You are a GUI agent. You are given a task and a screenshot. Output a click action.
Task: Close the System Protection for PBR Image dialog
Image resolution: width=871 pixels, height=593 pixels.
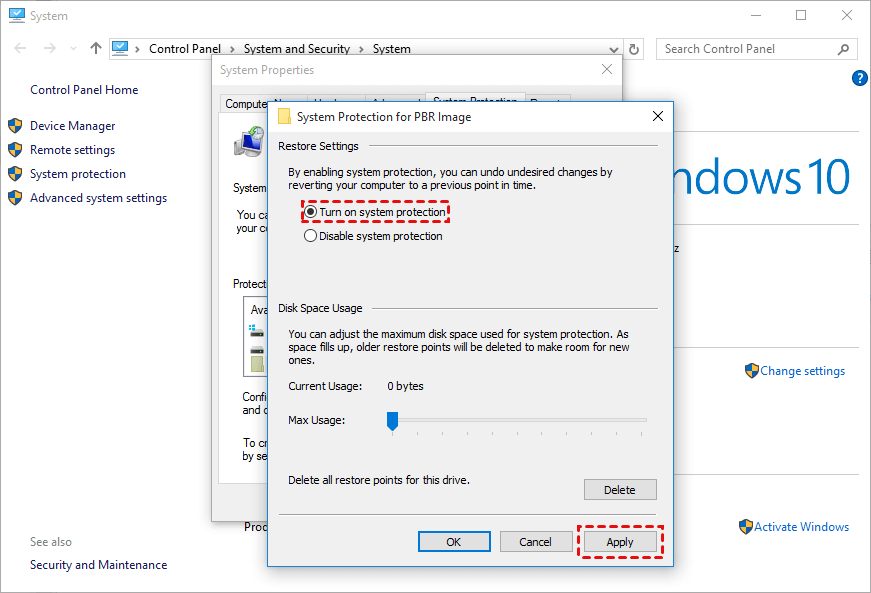658,116
